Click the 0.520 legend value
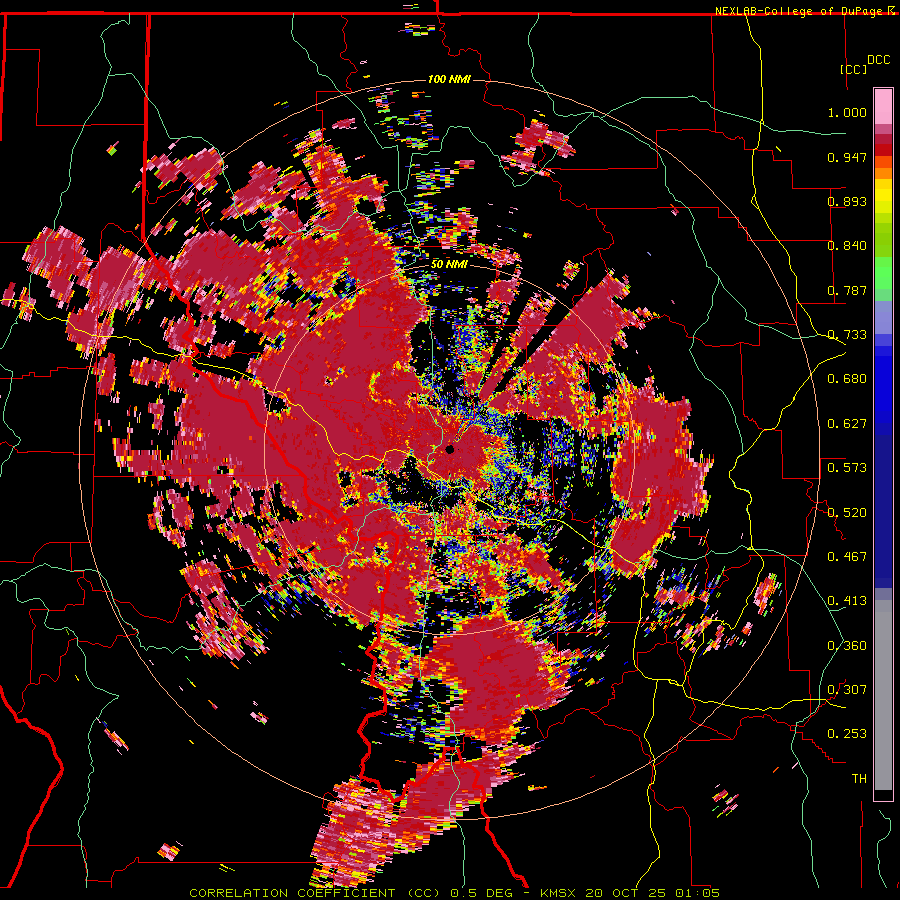The image size is (900, 900). point(847,513)
